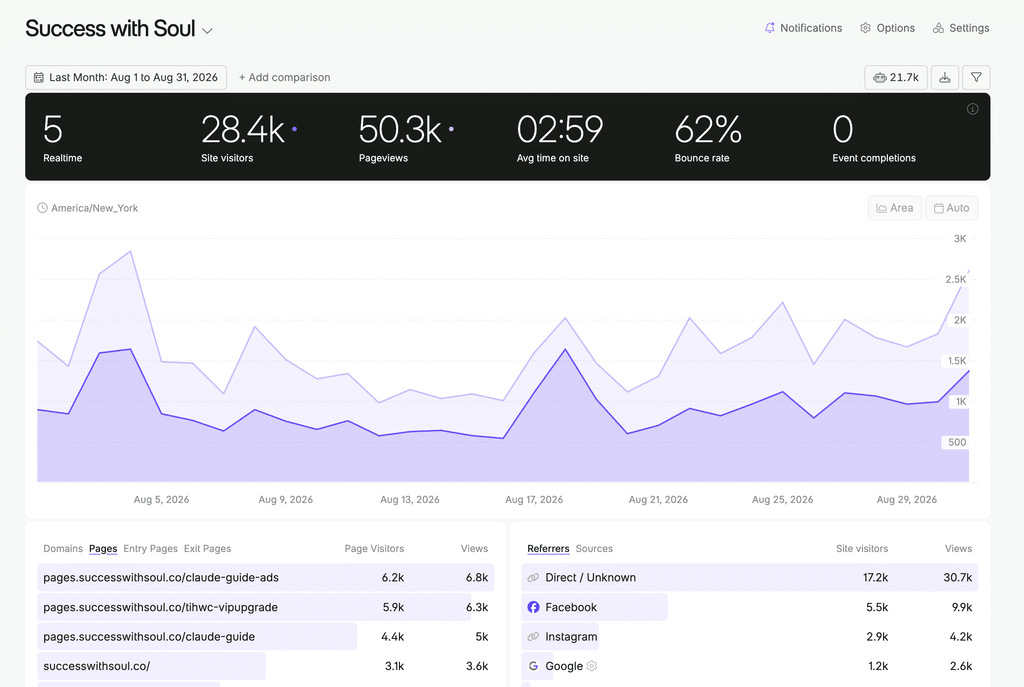Screen dimensions: 1024x687
Task: Open the Auto interval dropdown
Action: pyautogui.click(x=952, y=208)
